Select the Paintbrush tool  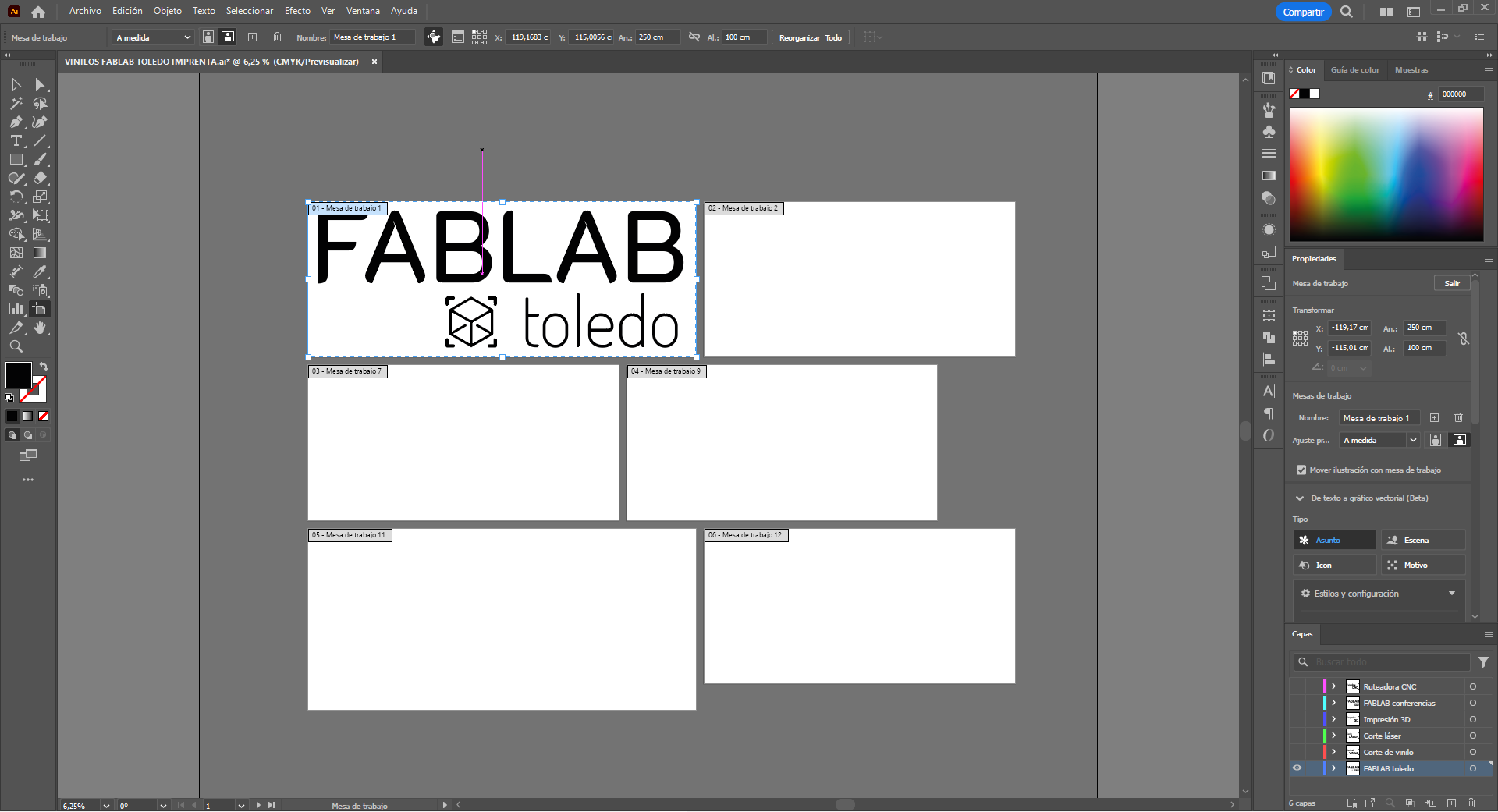(x=41, y=159)
